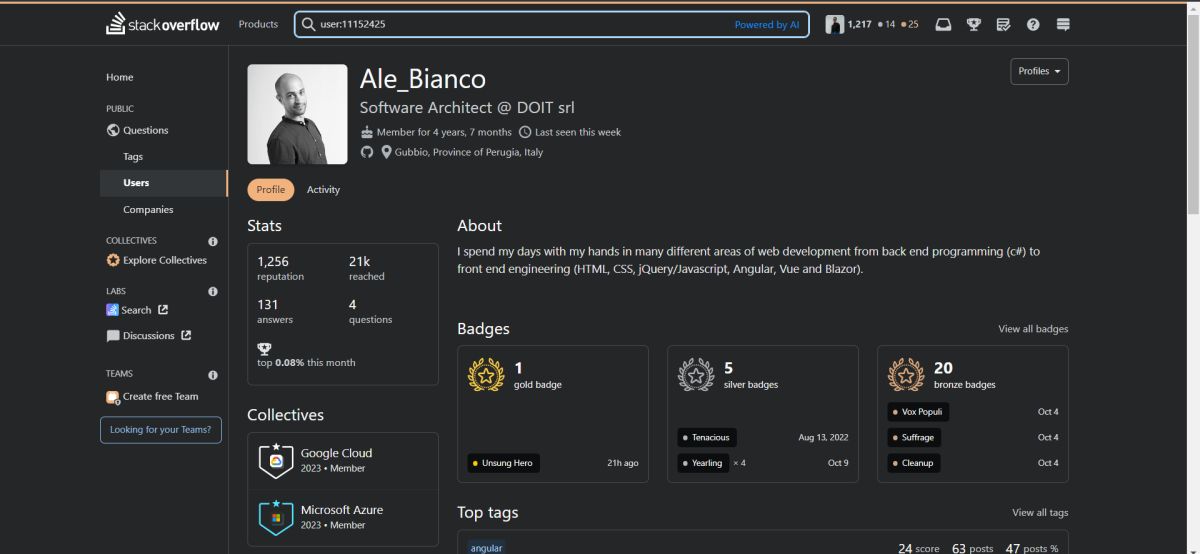Click the Microsoft Azure collective name
The width and height of the screenshot is (1200, 554).
tap(342, 510)
